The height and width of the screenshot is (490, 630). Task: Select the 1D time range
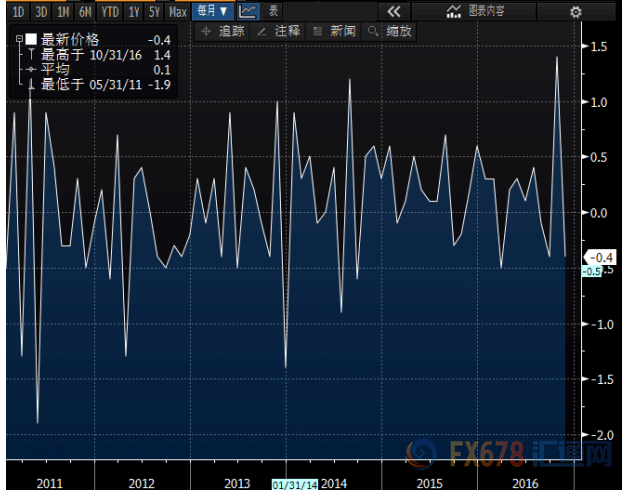tap(17, 12)
